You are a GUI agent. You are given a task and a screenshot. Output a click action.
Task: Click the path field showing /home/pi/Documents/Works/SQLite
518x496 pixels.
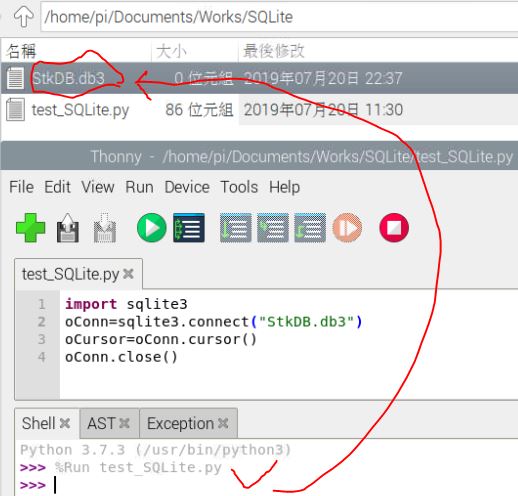point(279,17)
